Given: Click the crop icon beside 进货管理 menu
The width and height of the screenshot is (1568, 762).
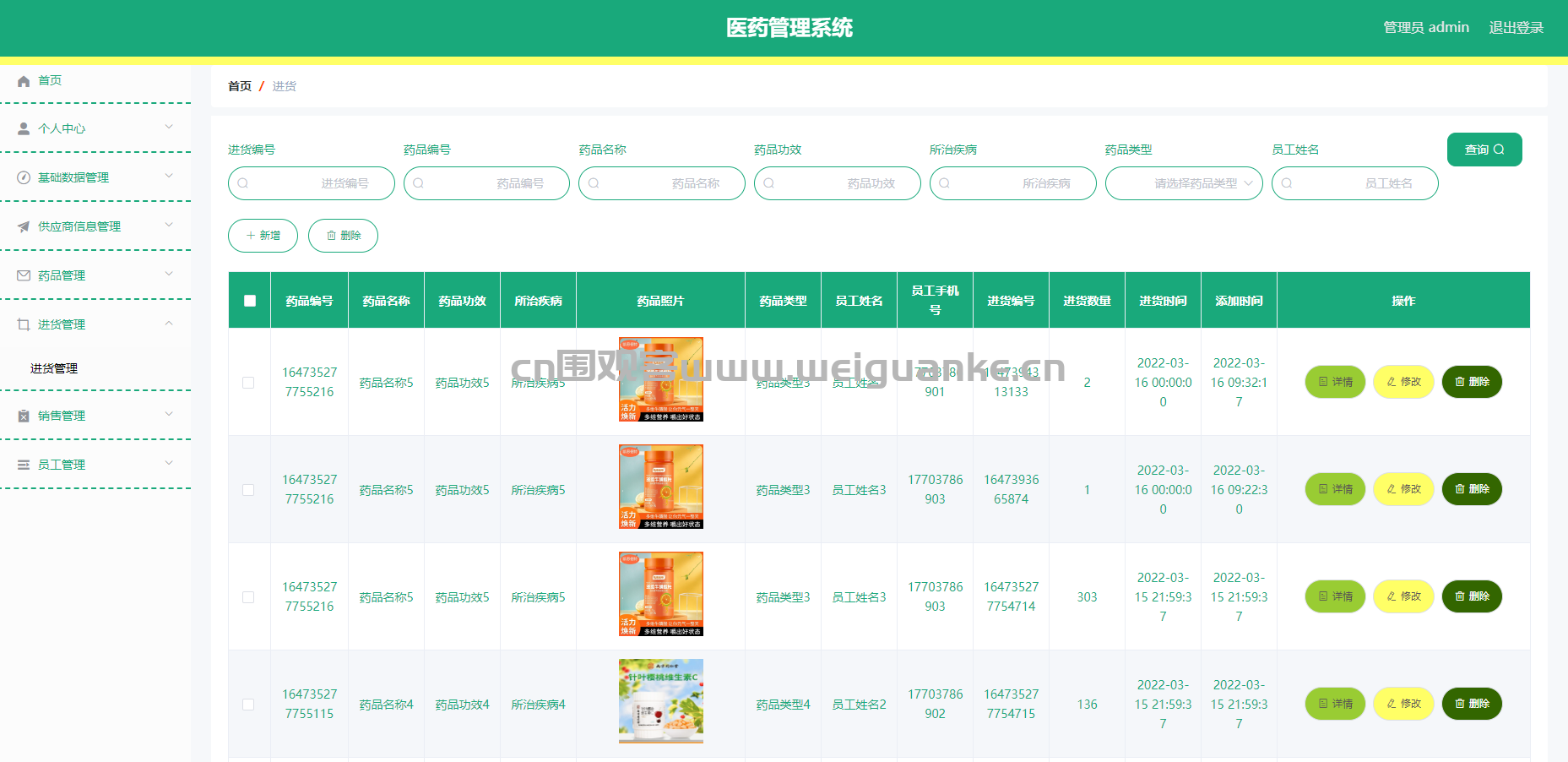Looking at the screenshot, I should (24, 324).
